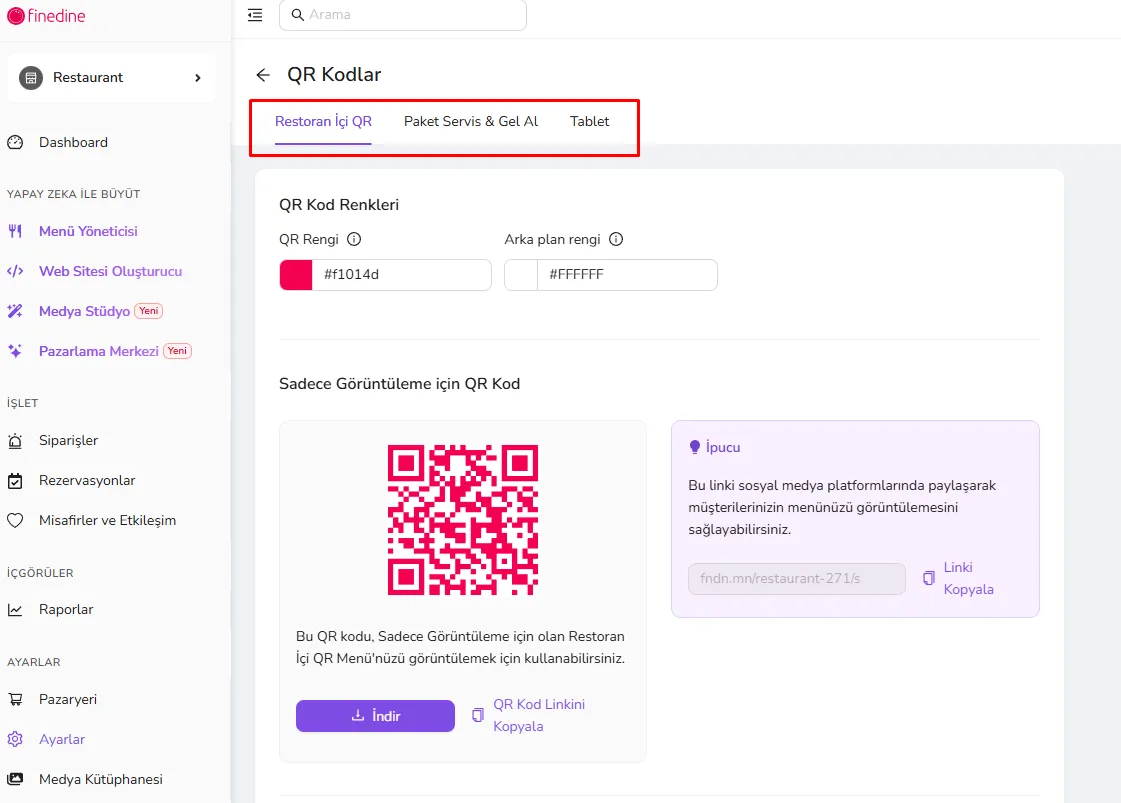Click QR Kod Linkini Kopyala link
The width and height of the screenshot is (1121, 803).
(x=539, y=715)
